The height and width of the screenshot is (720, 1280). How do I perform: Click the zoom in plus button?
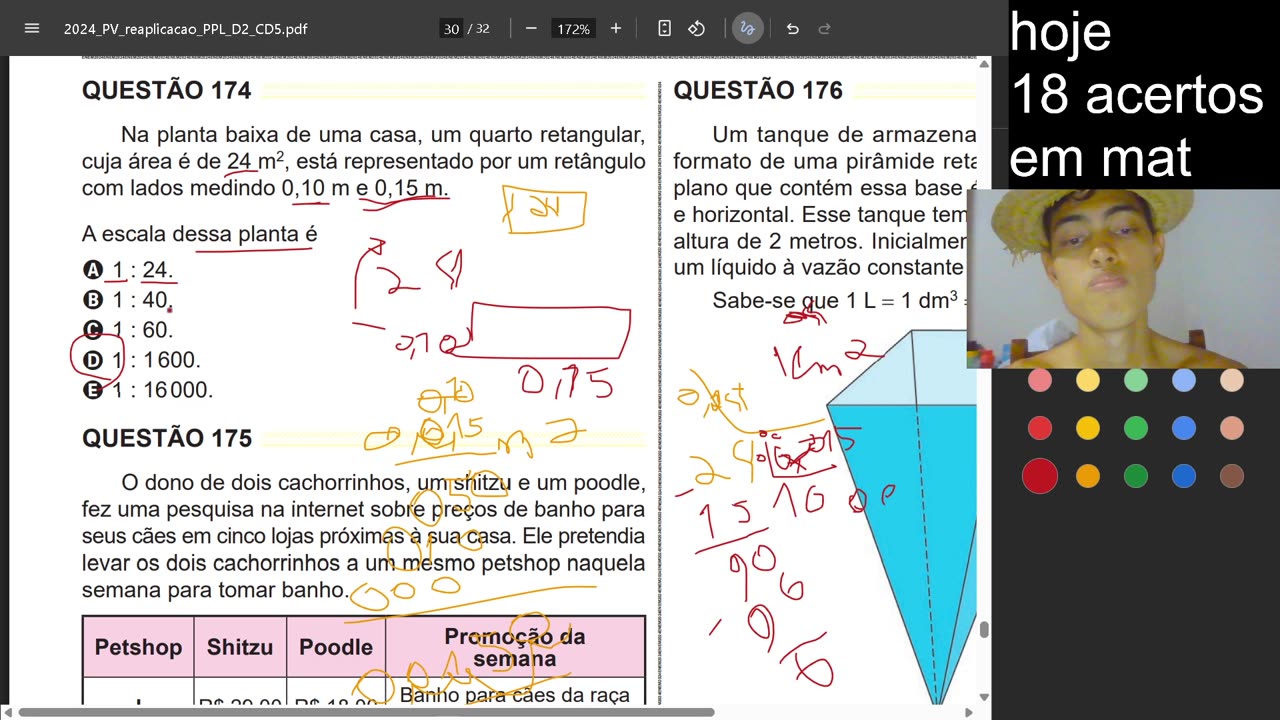point(616,28)
